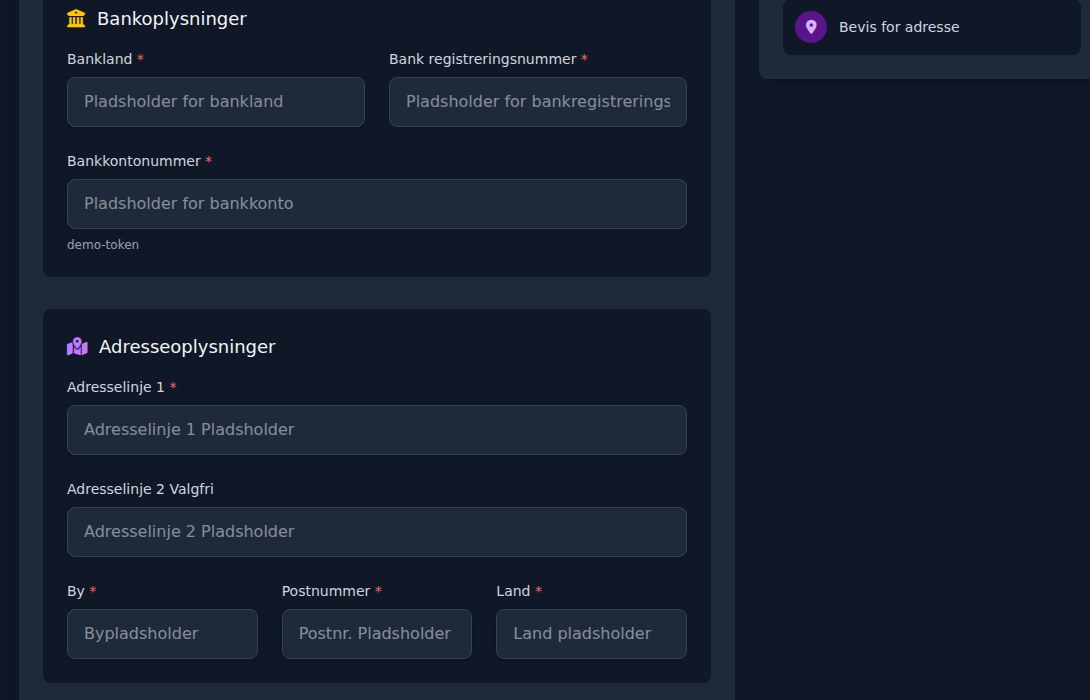Viewport: 1090px width, 700px height.
Task: Click into the Bankkontonummer field
Action: [377, 204]
